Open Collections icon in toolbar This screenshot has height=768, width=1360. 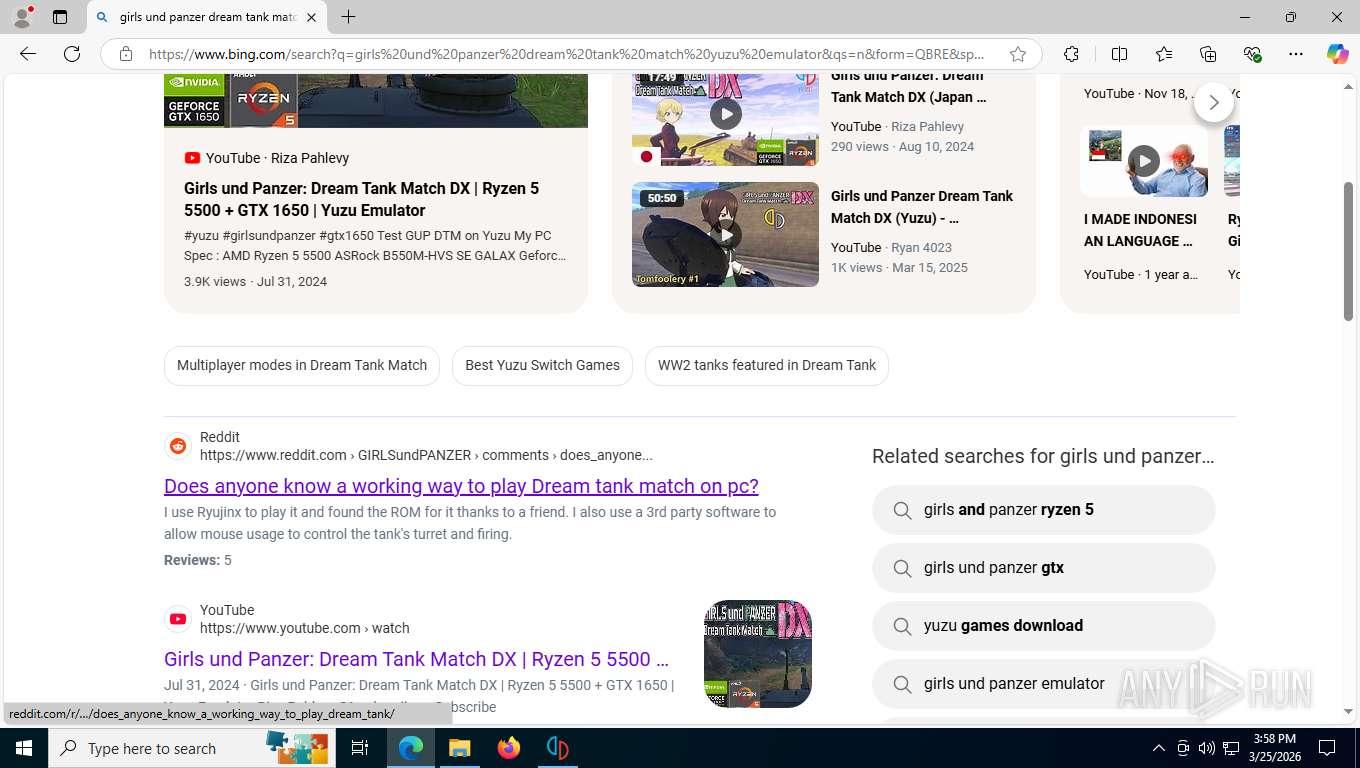pyautogui.click(x=1208, y=54)
